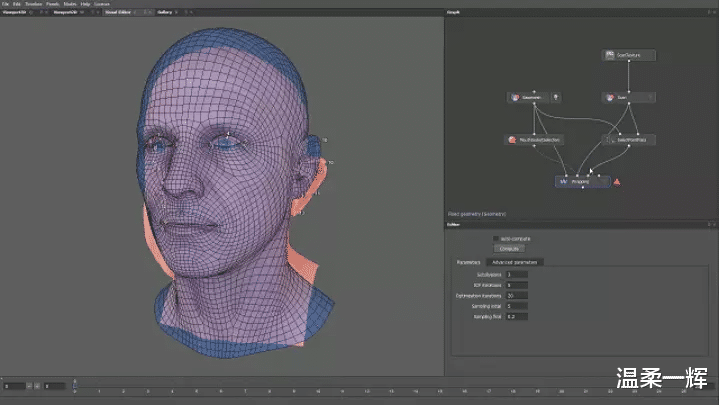
Task: Select the ScanTexture node icon
Action: 609,55
